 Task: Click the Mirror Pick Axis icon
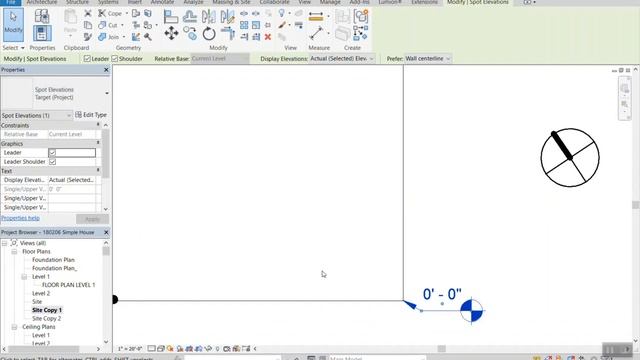(209, 17)
